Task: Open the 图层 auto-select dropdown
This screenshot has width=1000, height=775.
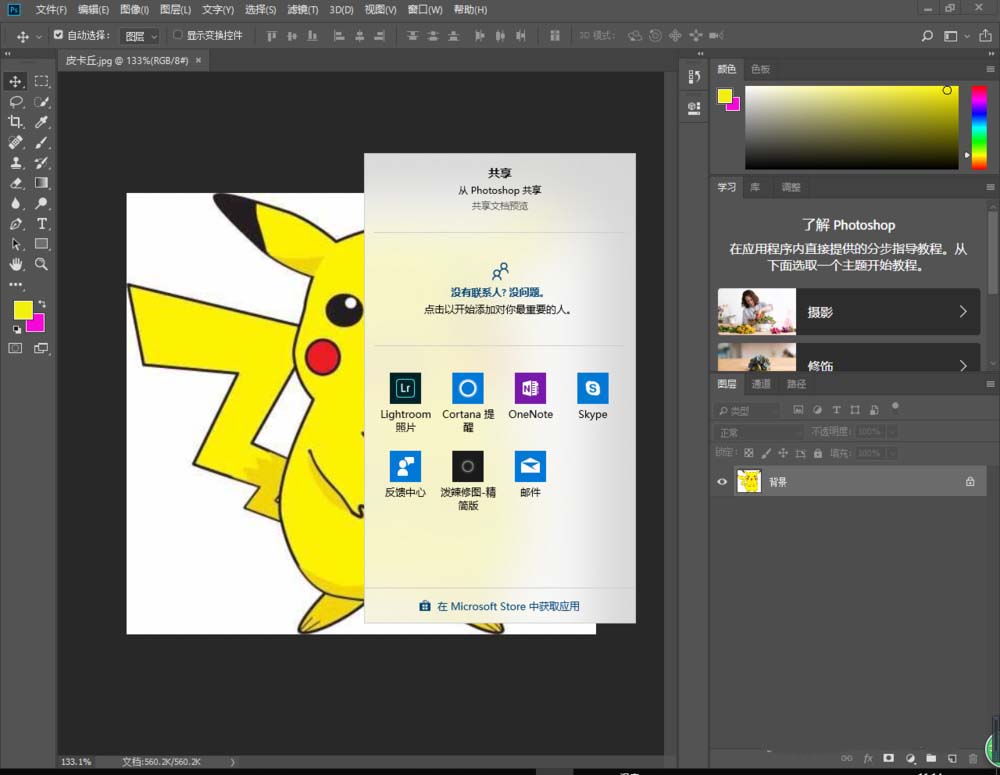Action: (x=139, y=36)
